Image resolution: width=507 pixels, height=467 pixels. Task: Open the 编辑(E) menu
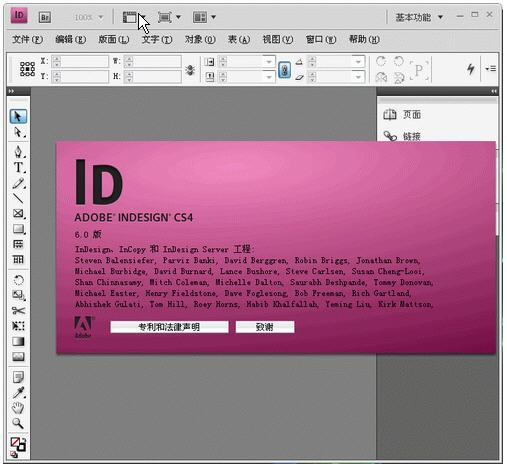(x=71, y=39)
